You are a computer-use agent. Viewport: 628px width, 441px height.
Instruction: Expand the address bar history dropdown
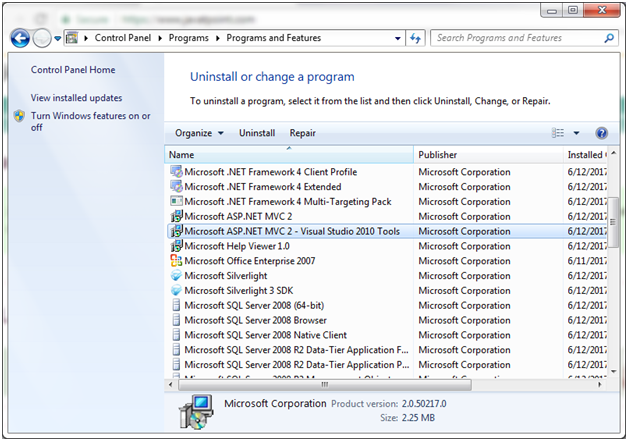[398, 38]
